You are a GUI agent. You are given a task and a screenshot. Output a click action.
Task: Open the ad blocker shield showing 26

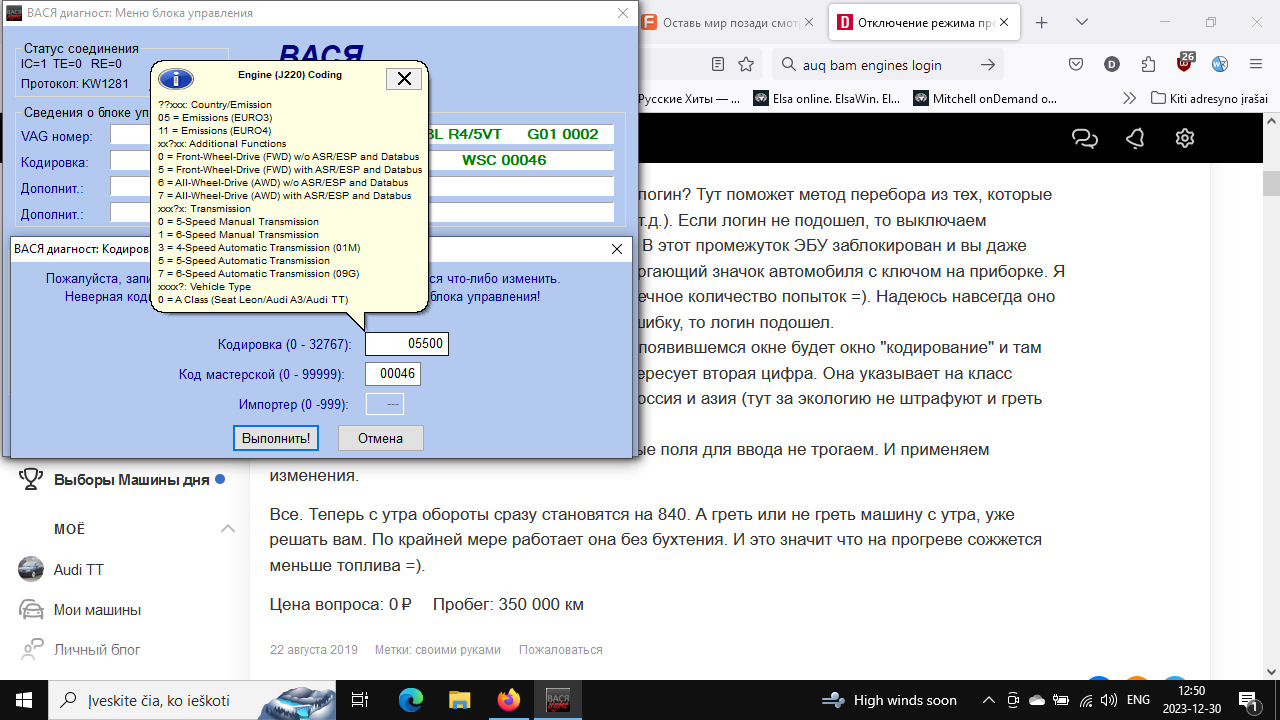pos(1184,63)
